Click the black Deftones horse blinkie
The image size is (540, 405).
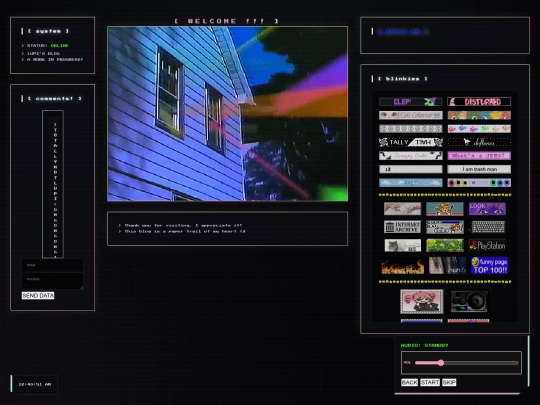[x=479, y=142]
